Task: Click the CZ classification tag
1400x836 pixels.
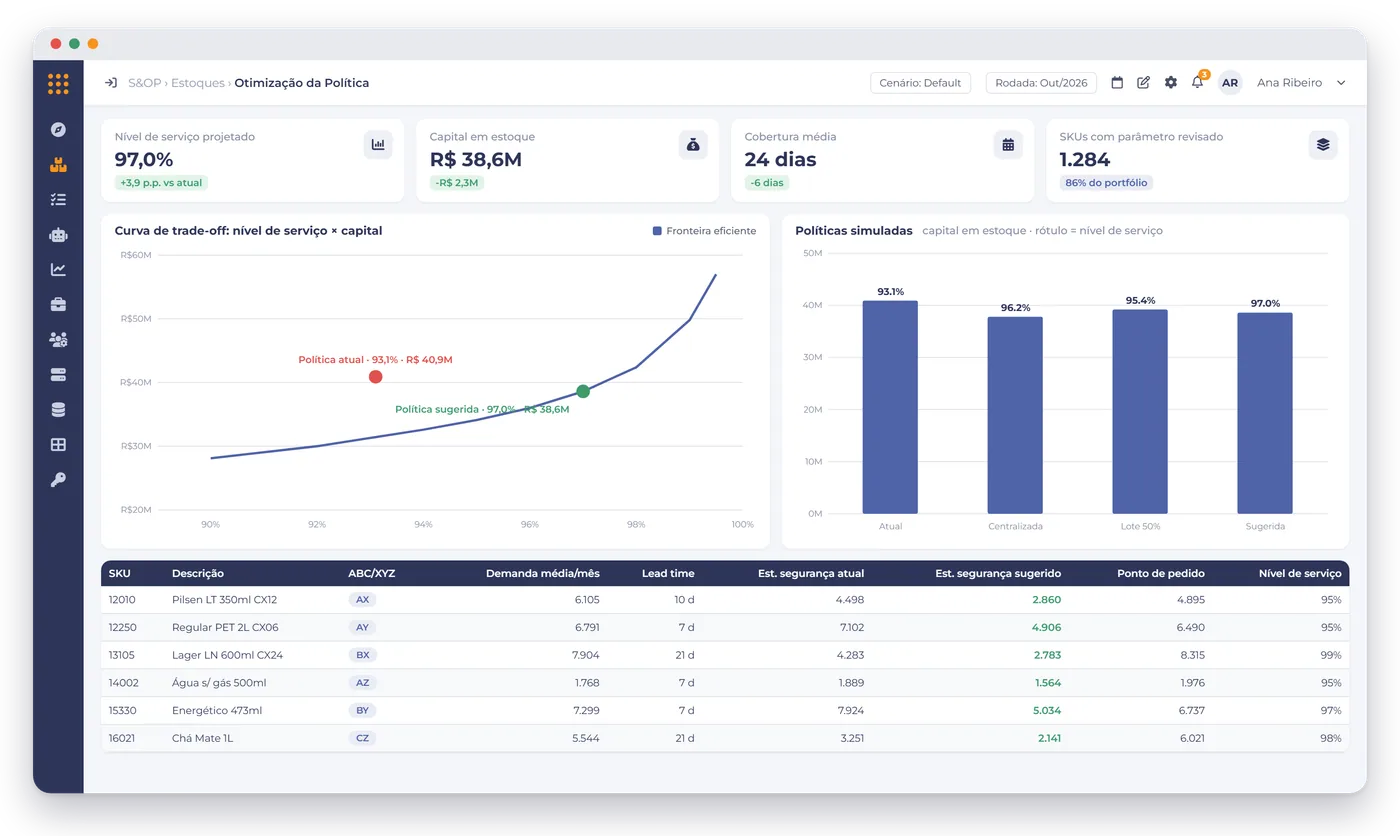Action: pos(362,738)
